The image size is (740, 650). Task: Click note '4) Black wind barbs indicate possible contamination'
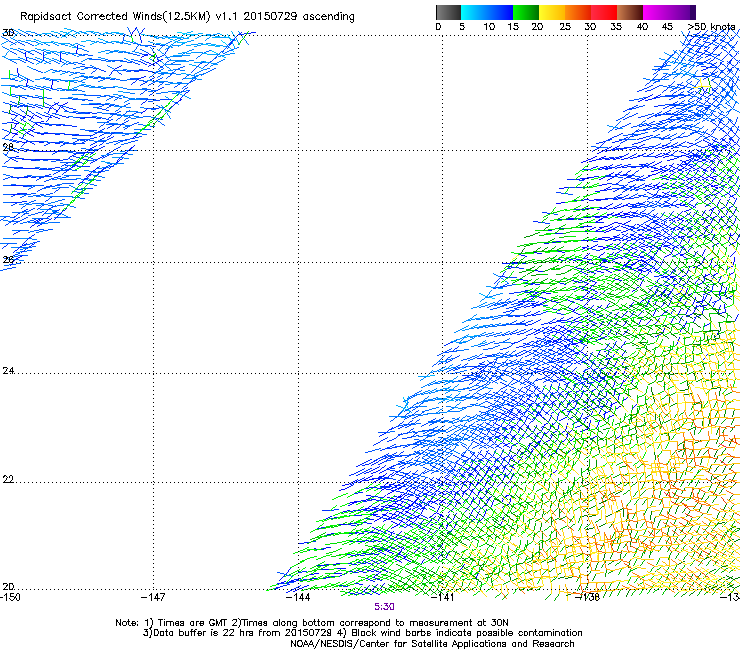(x=460, y=633)
